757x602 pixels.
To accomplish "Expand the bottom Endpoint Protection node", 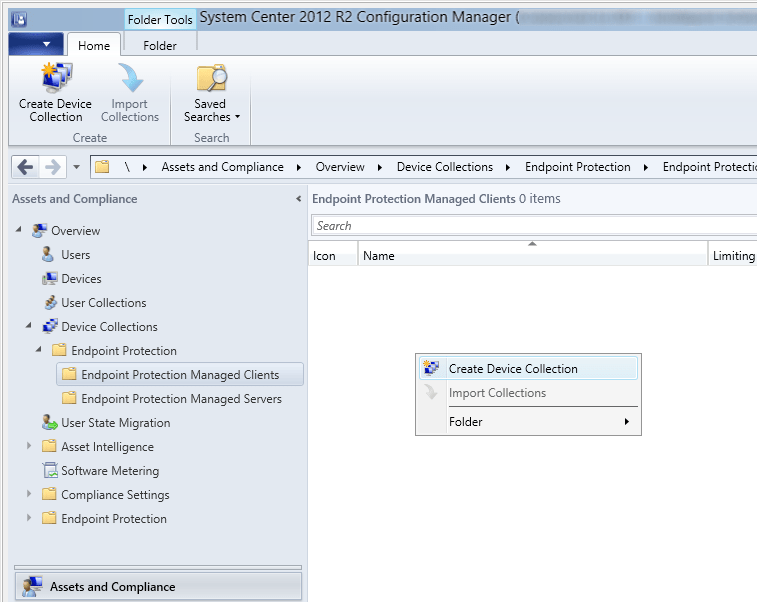I will tap(29, 518).
